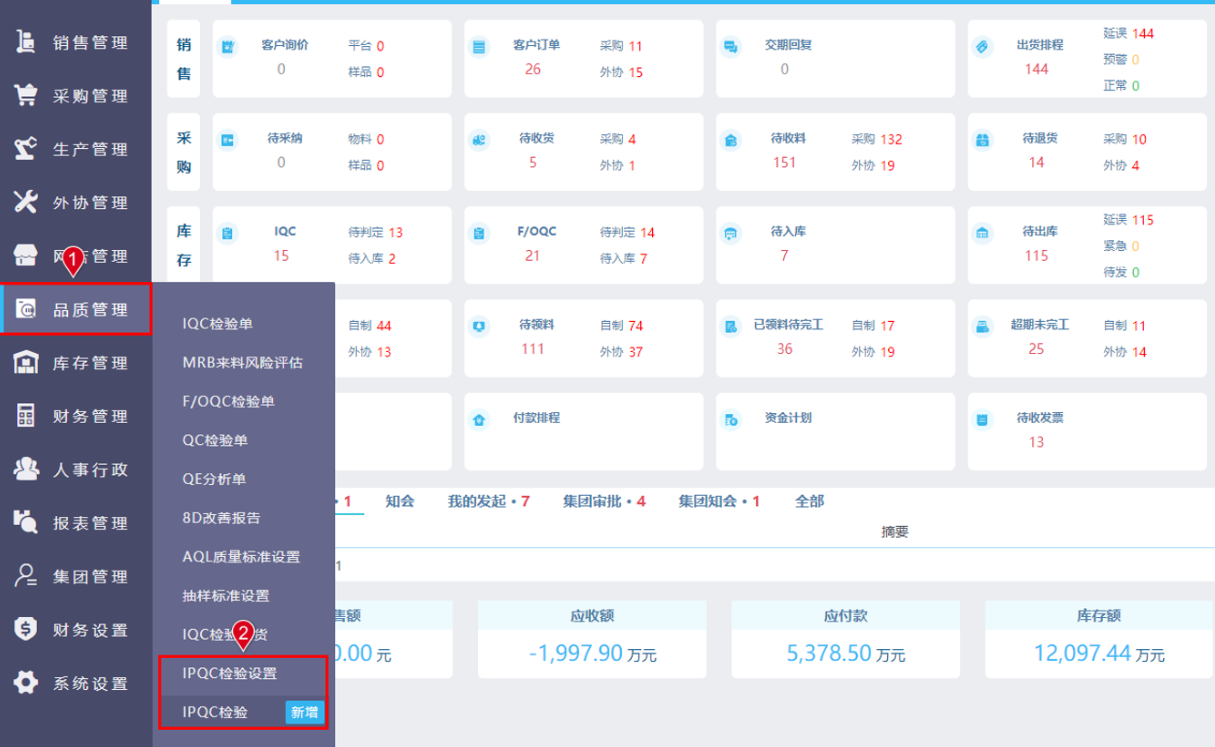Open 8D改善报告 submenu entry
This screenshot has height=747, width=1215.
(x=221, y=518)
